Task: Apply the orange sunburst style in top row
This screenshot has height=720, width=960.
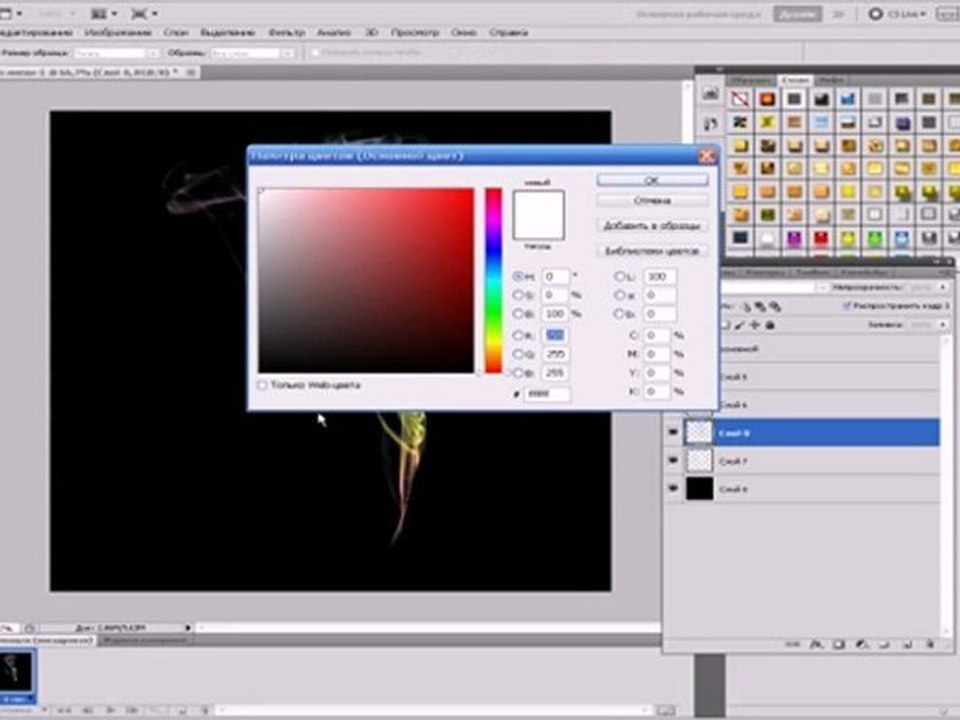Action: (767, 99)
